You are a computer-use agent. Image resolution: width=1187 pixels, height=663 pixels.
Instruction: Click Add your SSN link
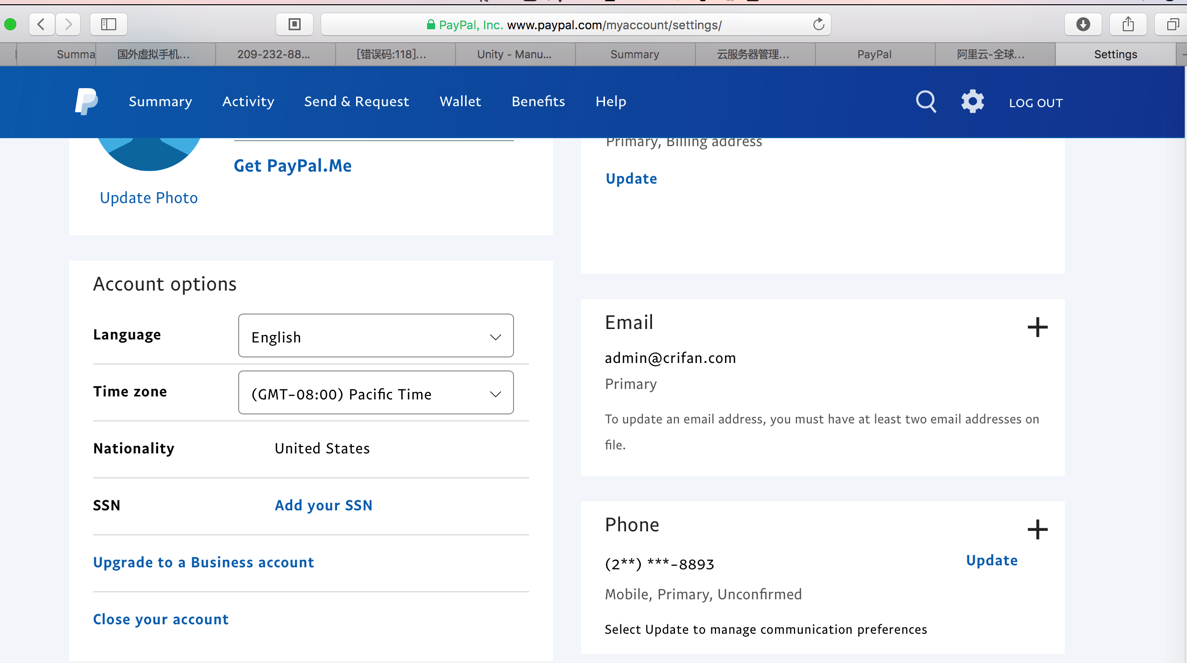[323, 505]
